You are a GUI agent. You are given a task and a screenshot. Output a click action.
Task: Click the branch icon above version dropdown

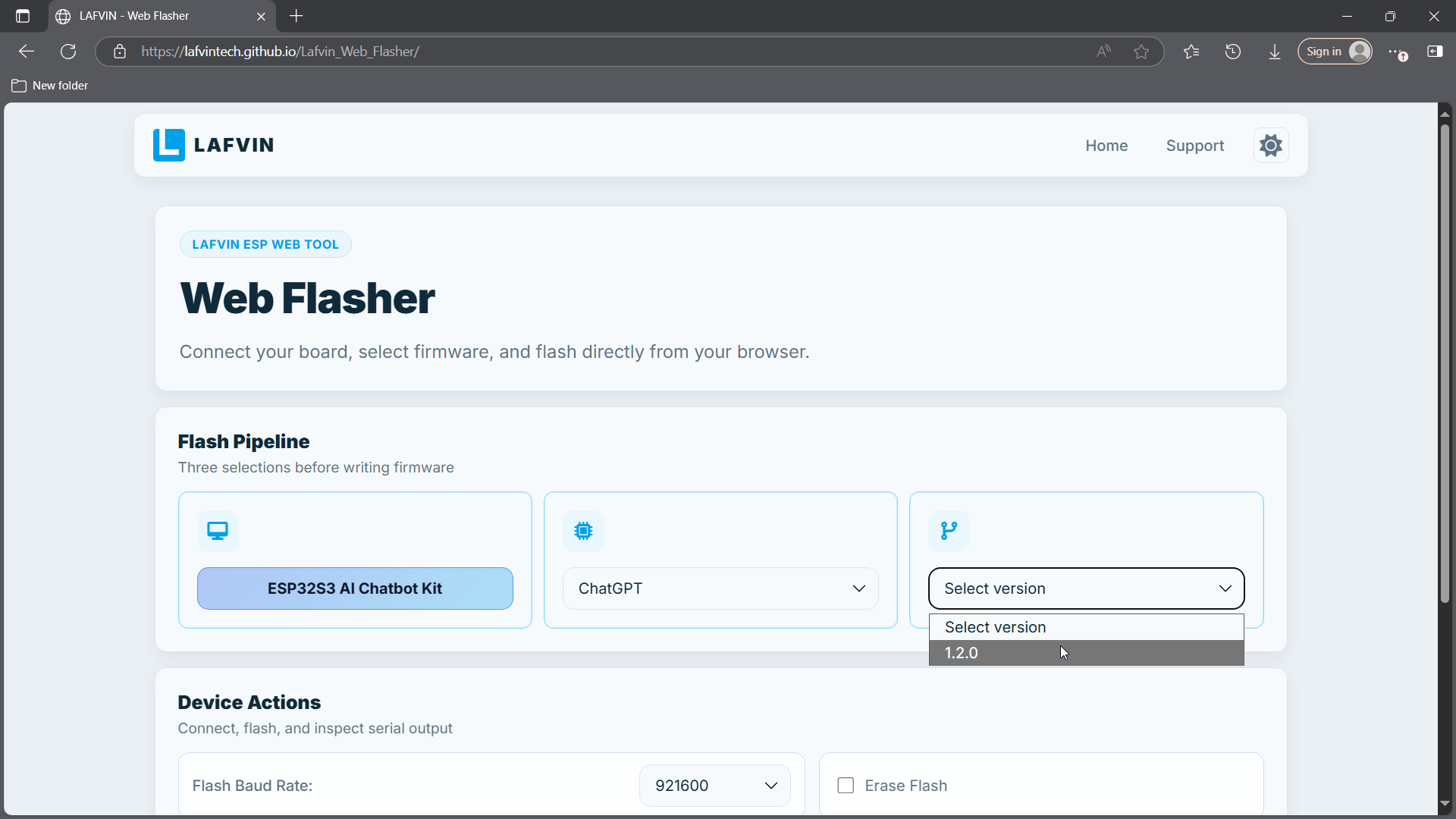click(x=949, y=531)
